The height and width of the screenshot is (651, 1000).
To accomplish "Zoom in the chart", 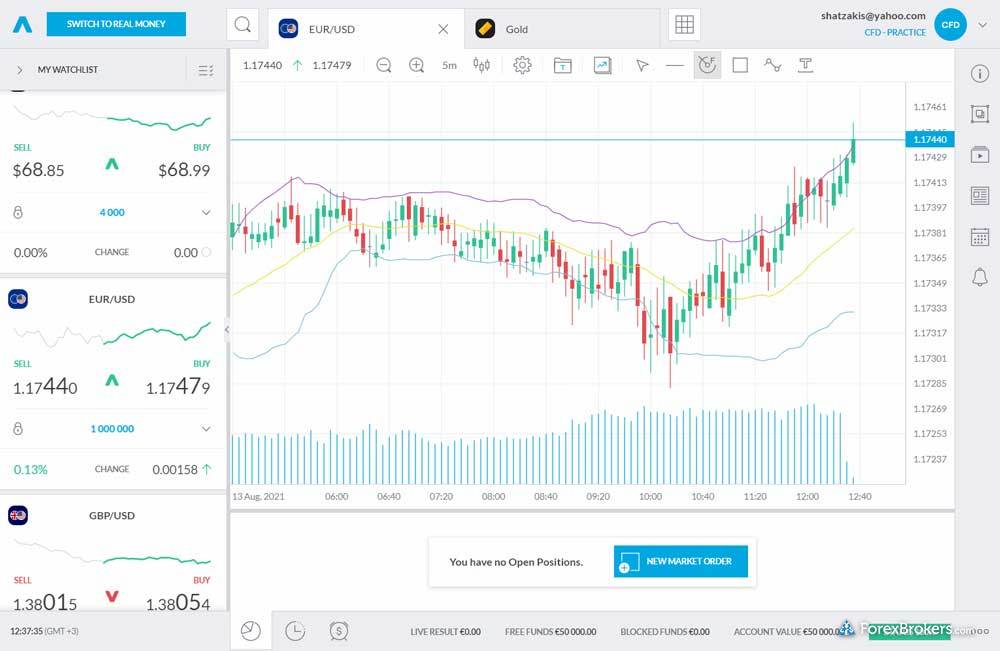I will coord(417,65).
